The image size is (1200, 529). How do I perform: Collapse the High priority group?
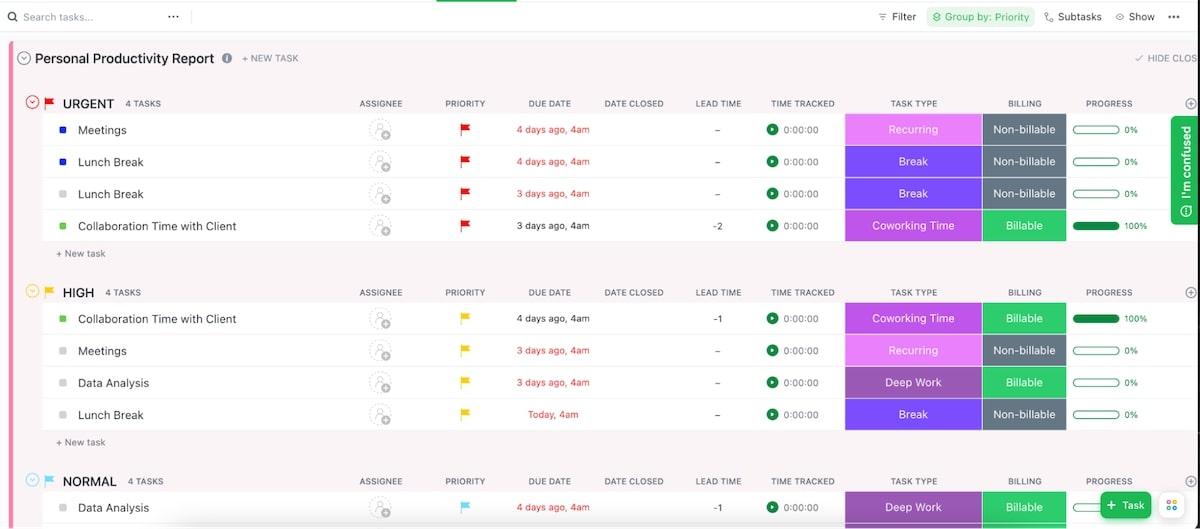click(x=32, y=292)
